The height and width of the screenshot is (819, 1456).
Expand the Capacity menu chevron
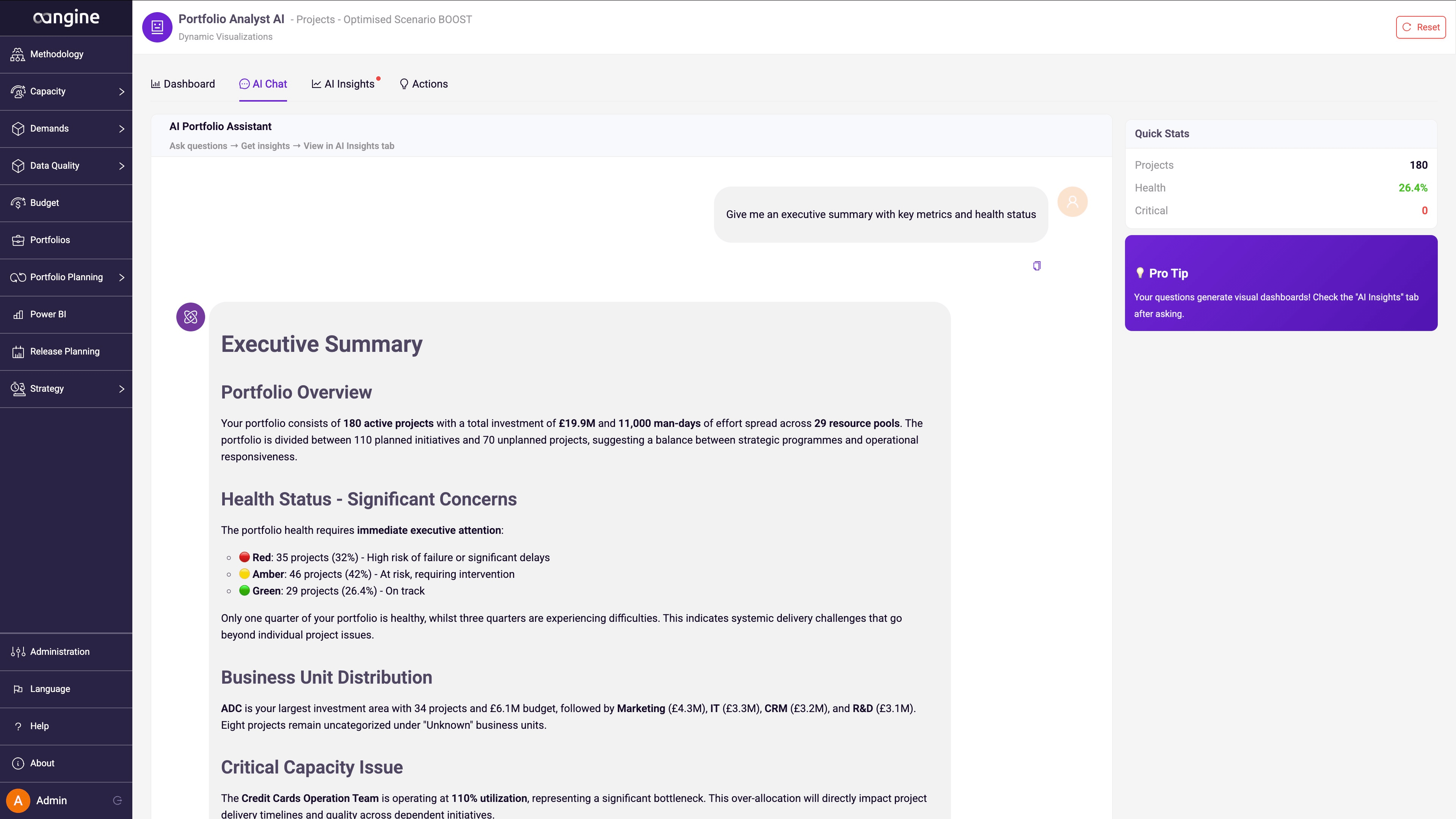(x=121, y=91)
